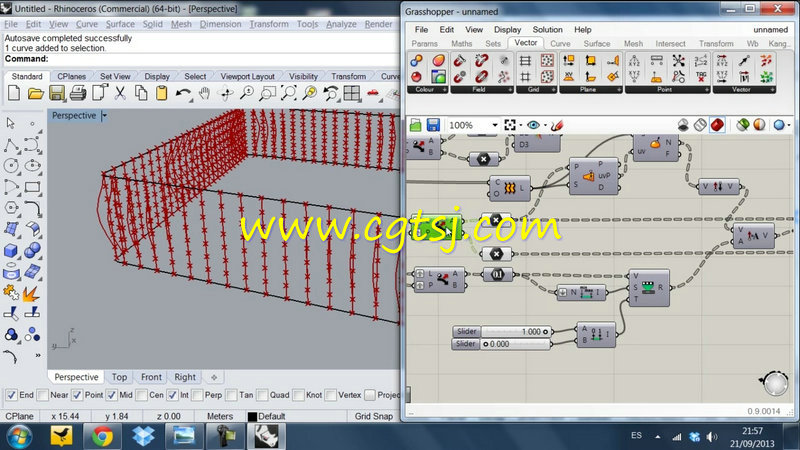Image resolution: width=800 pixels, height=450 pixels.
Task: Select the Sketch tool in Grasshopper toolbar
Action: 557,125
